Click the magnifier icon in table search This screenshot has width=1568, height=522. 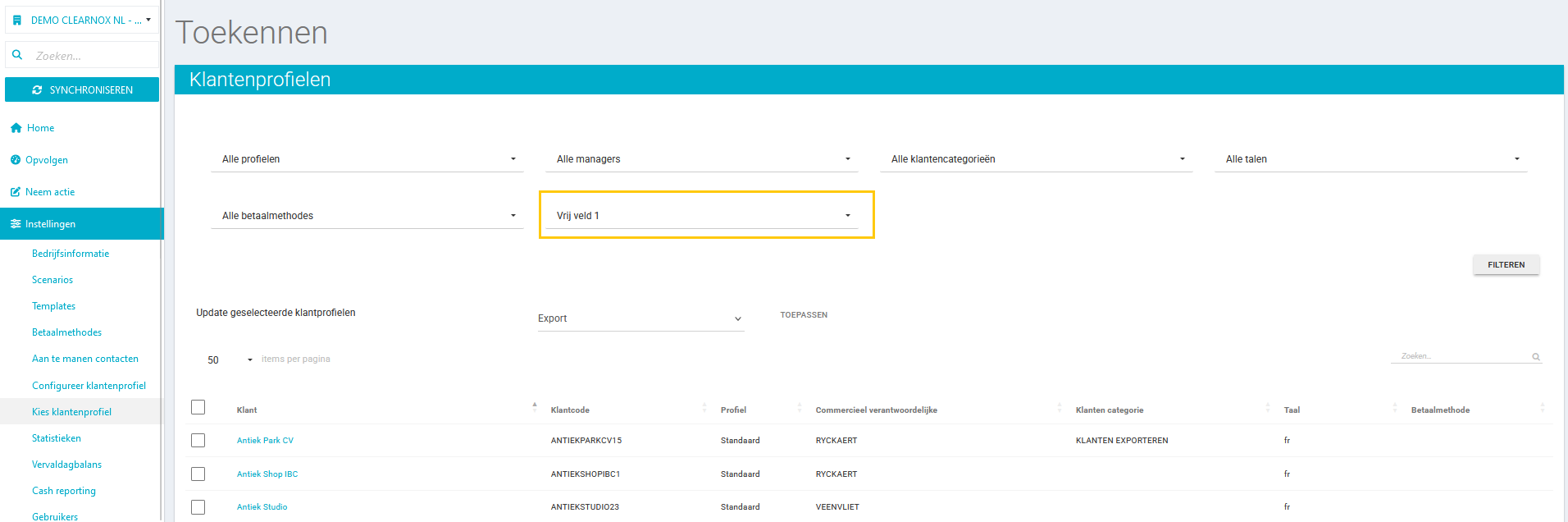pos(1535,357)
